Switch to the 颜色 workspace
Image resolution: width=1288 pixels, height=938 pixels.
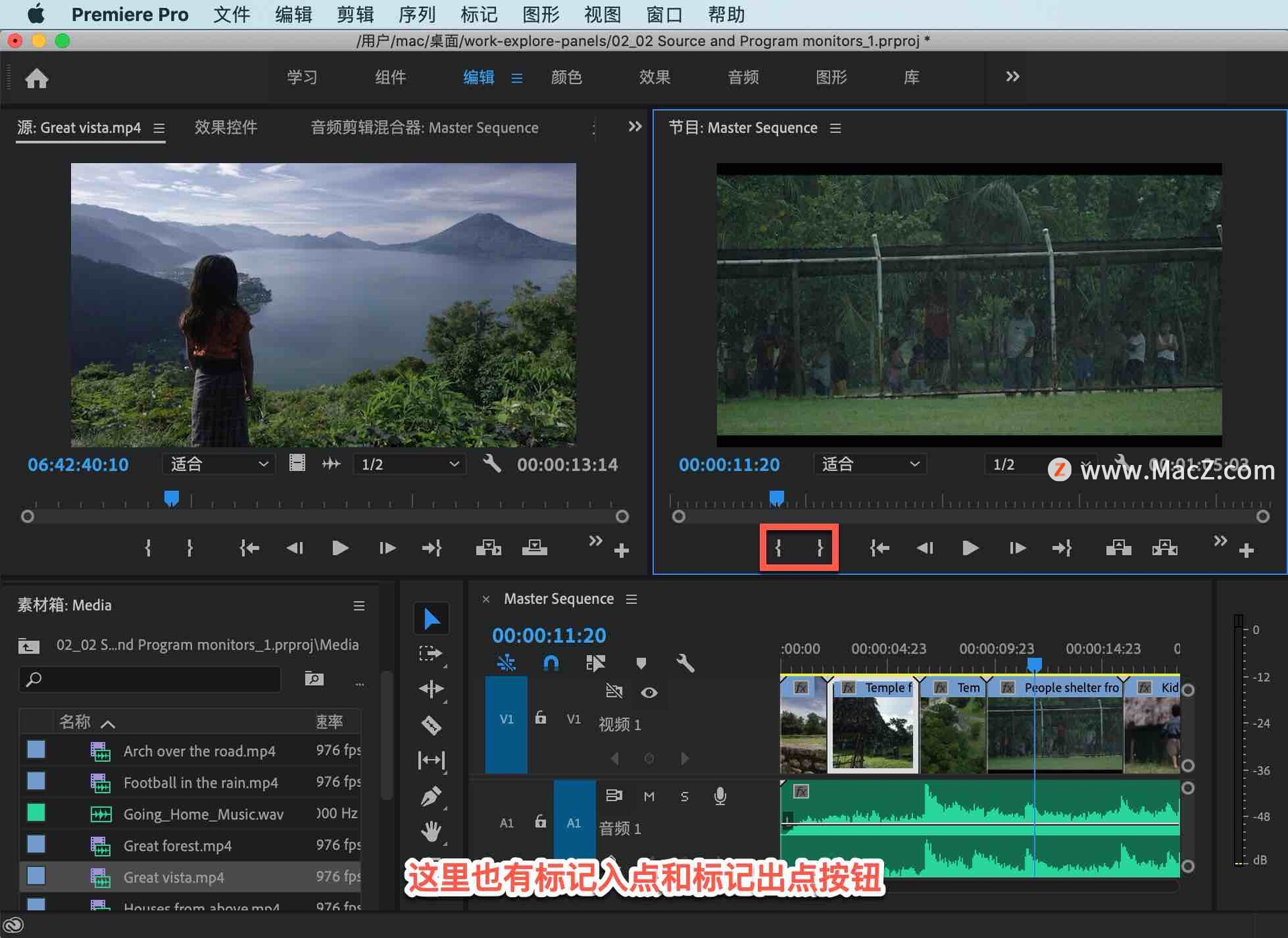(566, 77)
